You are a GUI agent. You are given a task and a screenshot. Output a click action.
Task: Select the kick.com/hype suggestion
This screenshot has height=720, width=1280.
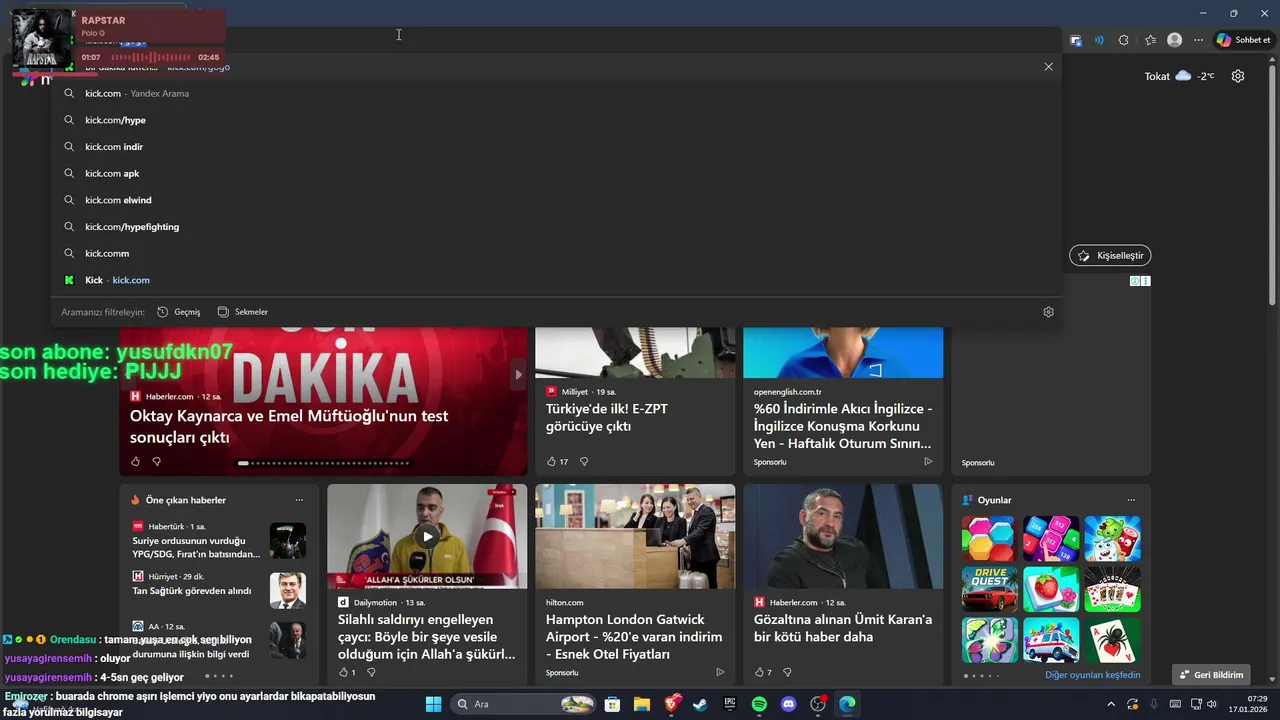point(556,120)
